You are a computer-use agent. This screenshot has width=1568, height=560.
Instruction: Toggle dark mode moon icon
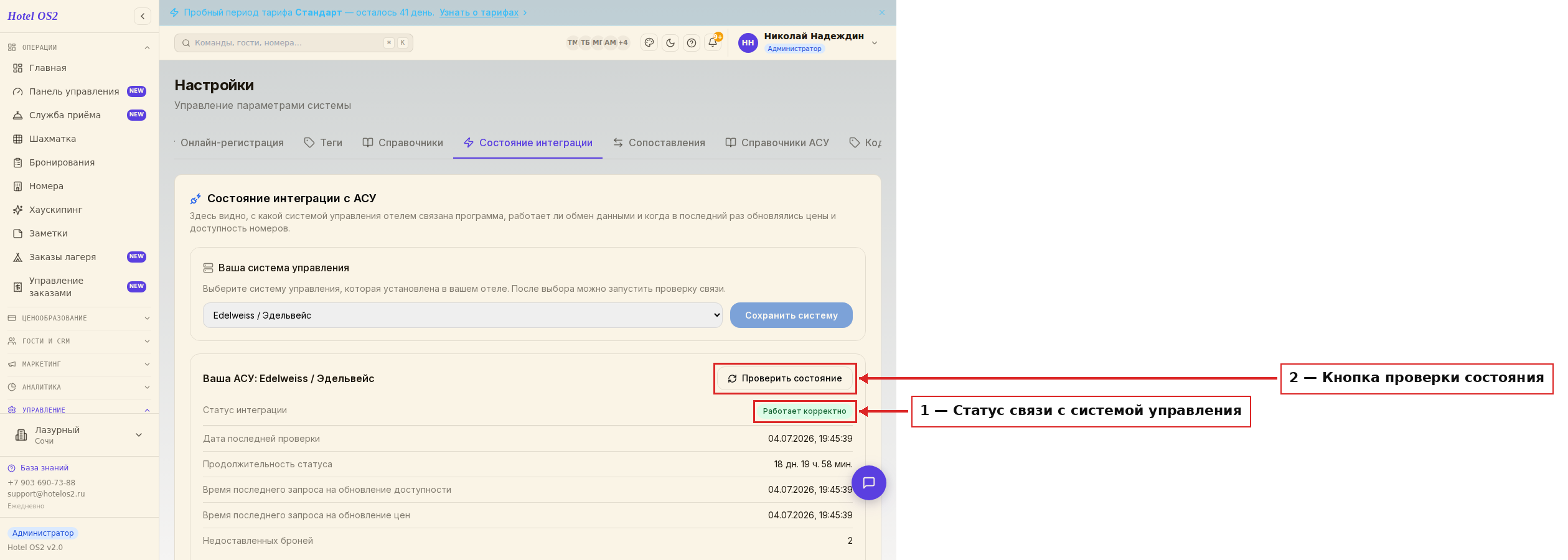coord(670,43)
